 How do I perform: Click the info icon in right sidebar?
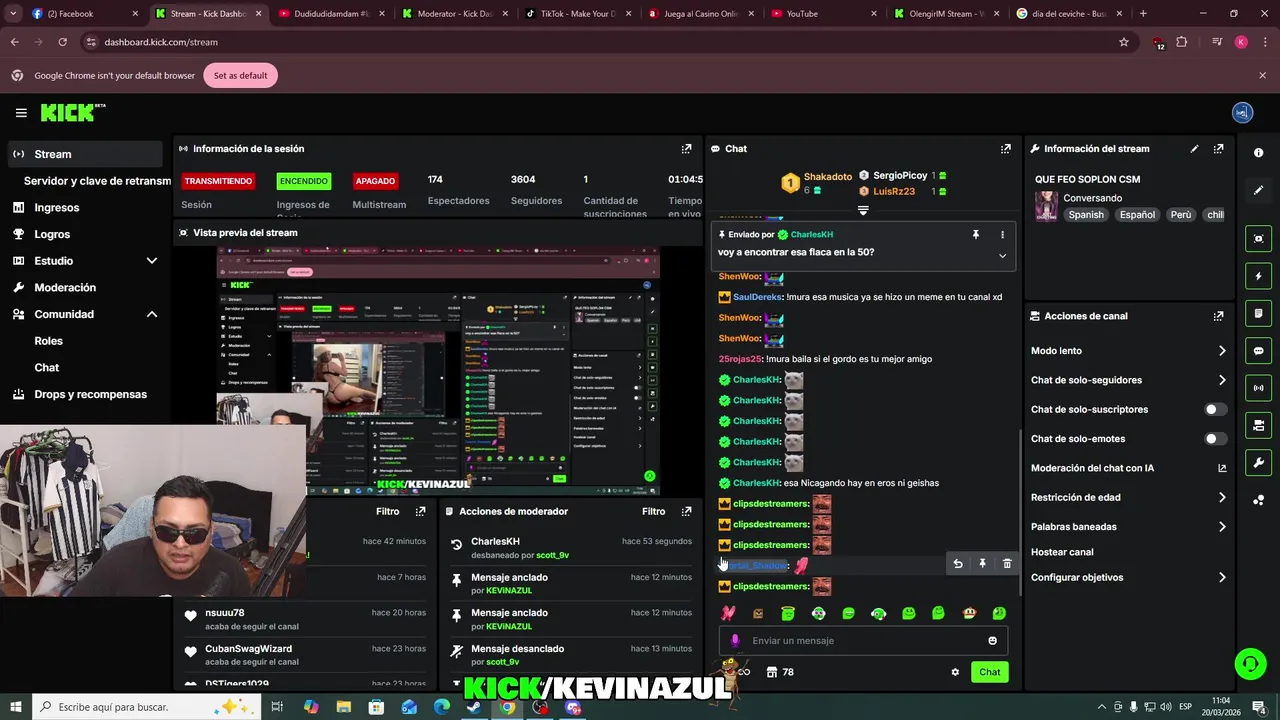tap(1259, 153)
